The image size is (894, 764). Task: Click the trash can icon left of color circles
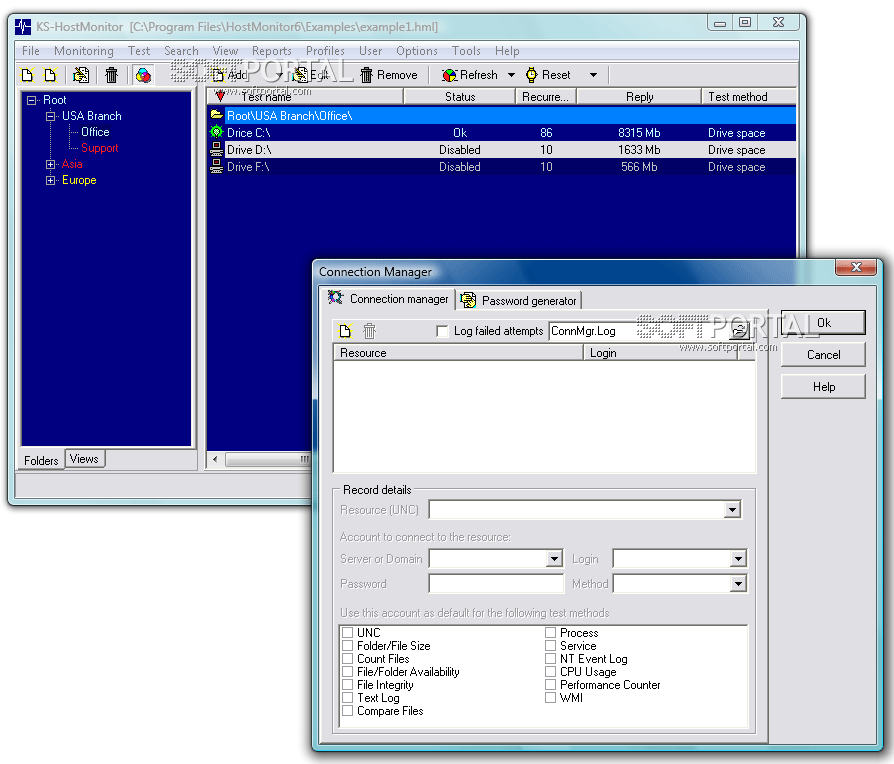[111, 75]
